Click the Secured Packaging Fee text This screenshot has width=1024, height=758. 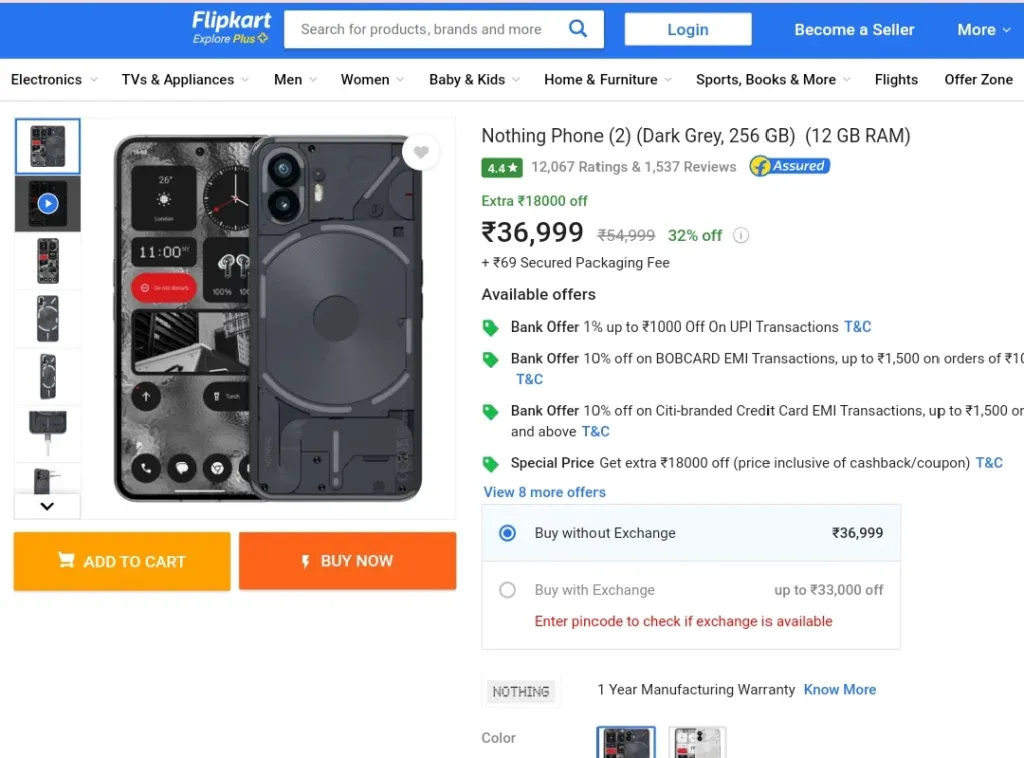click(x=575, y=263)
